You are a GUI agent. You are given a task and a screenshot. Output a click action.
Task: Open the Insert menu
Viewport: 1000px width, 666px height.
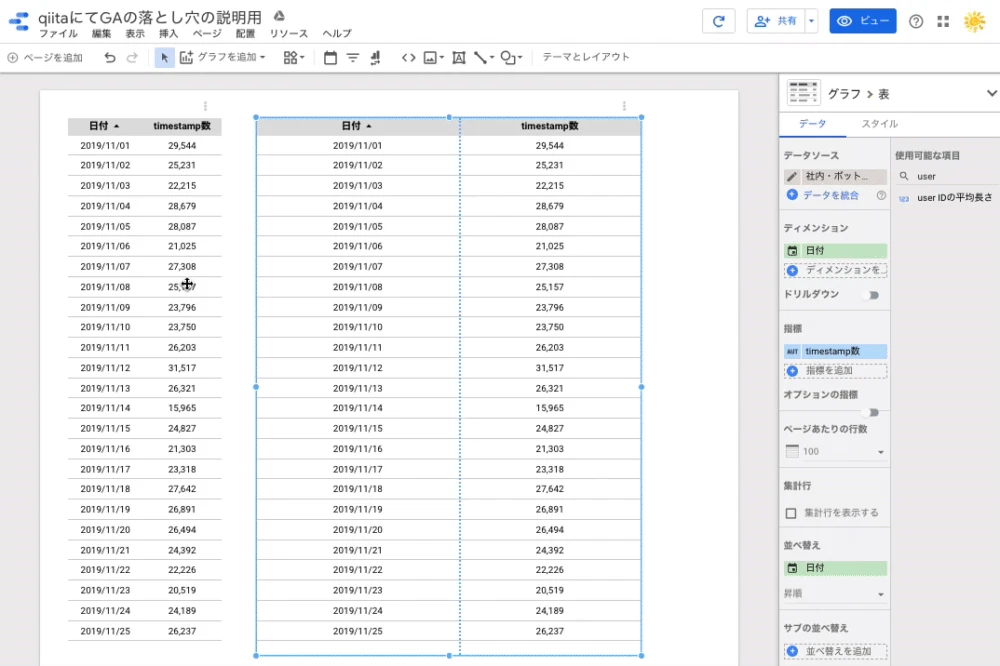pyautogui.click(x=168, y=33)
